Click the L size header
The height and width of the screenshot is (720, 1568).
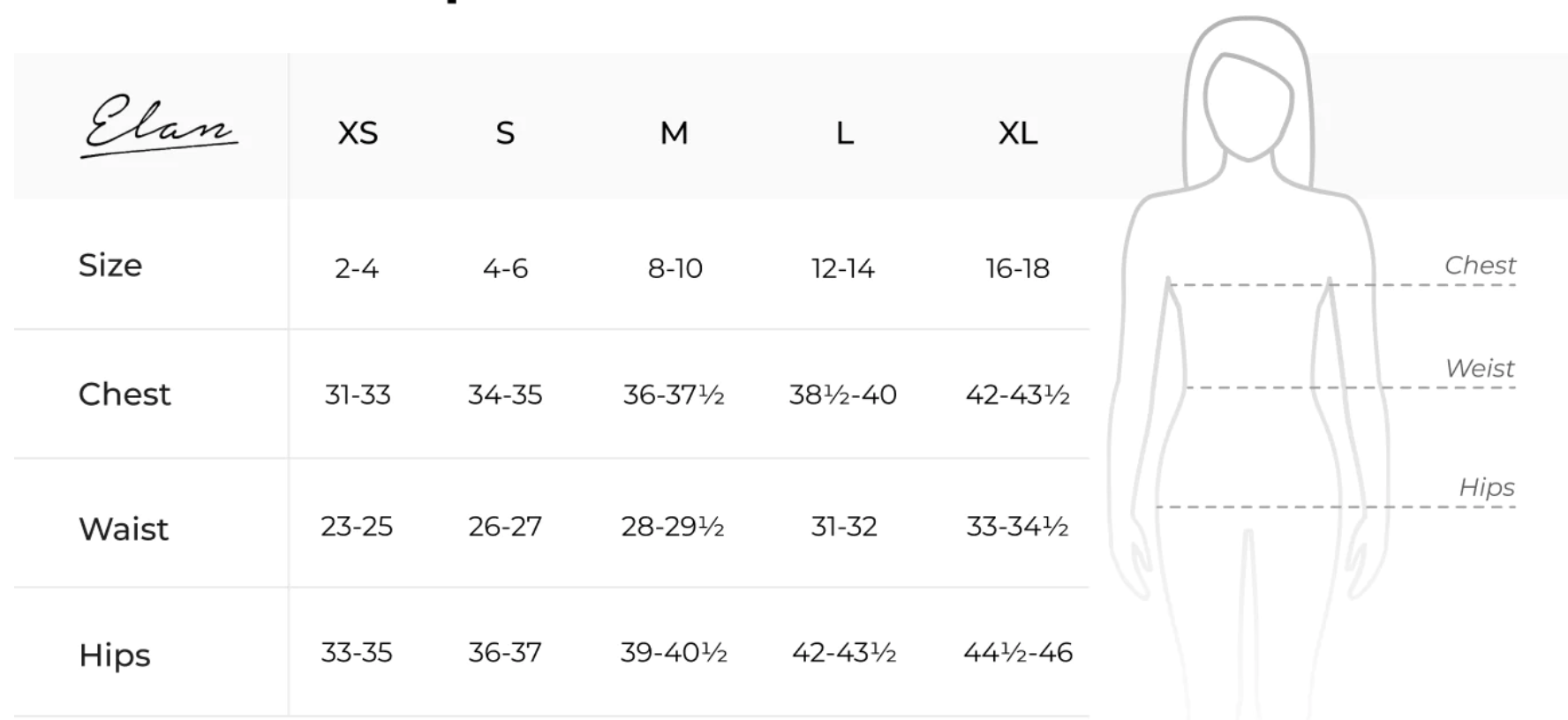[x=845, y=133]
